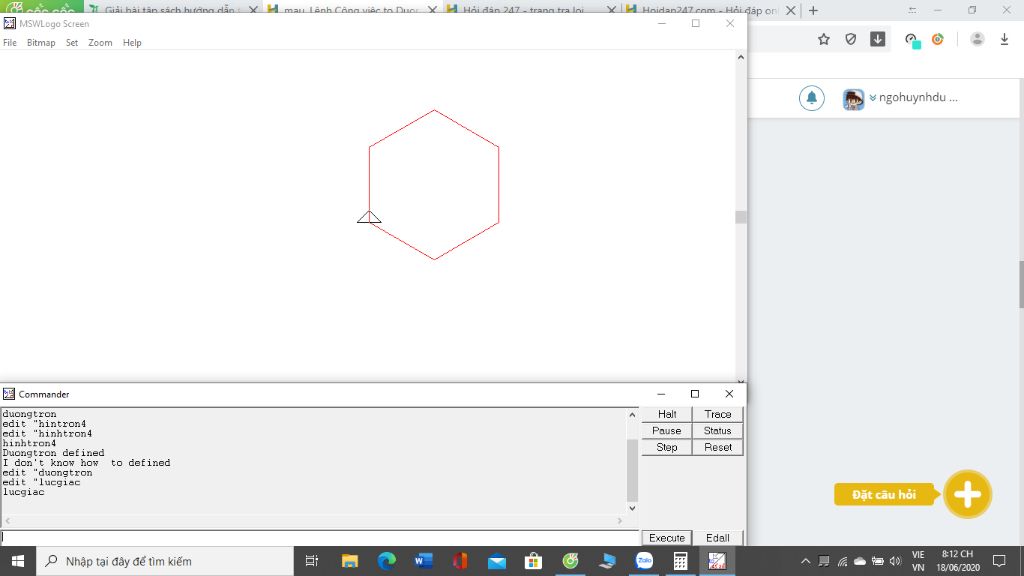The image size is (1024, 576).
Task: Click the Halt button in Commander
Action: coord(667,414)
